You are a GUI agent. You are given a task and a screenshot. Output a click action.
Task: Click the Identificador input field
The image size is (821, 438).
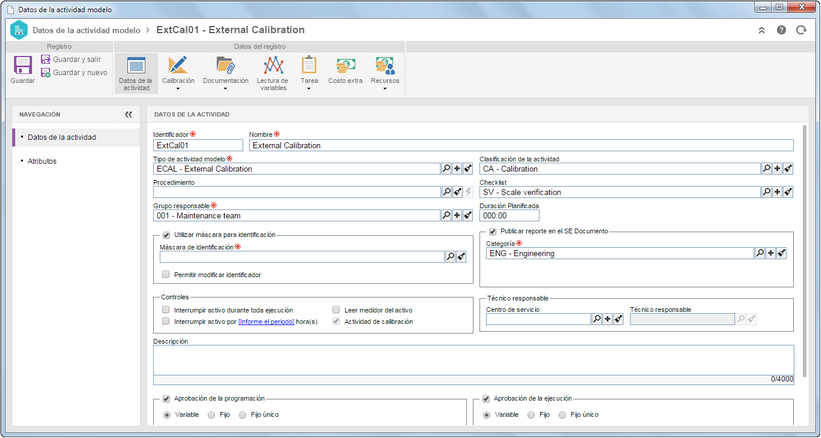click(198, 145)
